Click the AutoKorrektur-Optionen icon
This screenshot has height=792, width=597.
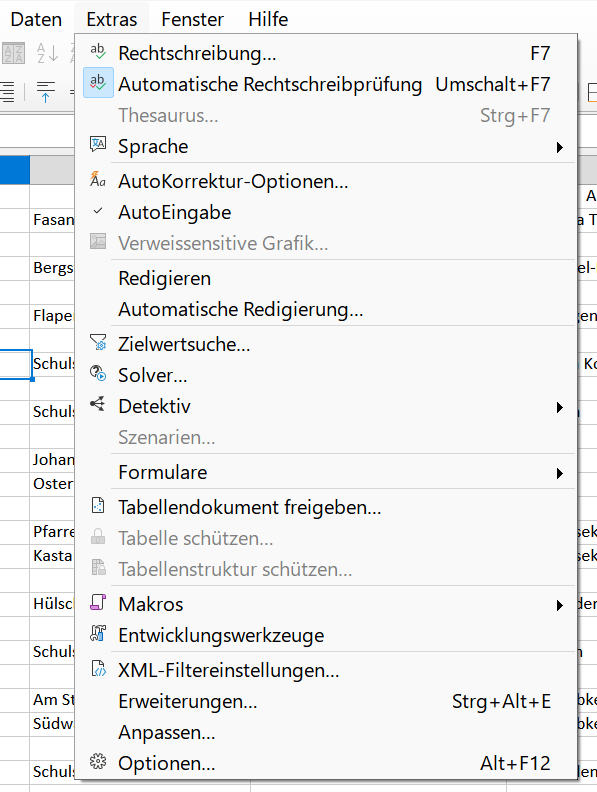(98, 180)
